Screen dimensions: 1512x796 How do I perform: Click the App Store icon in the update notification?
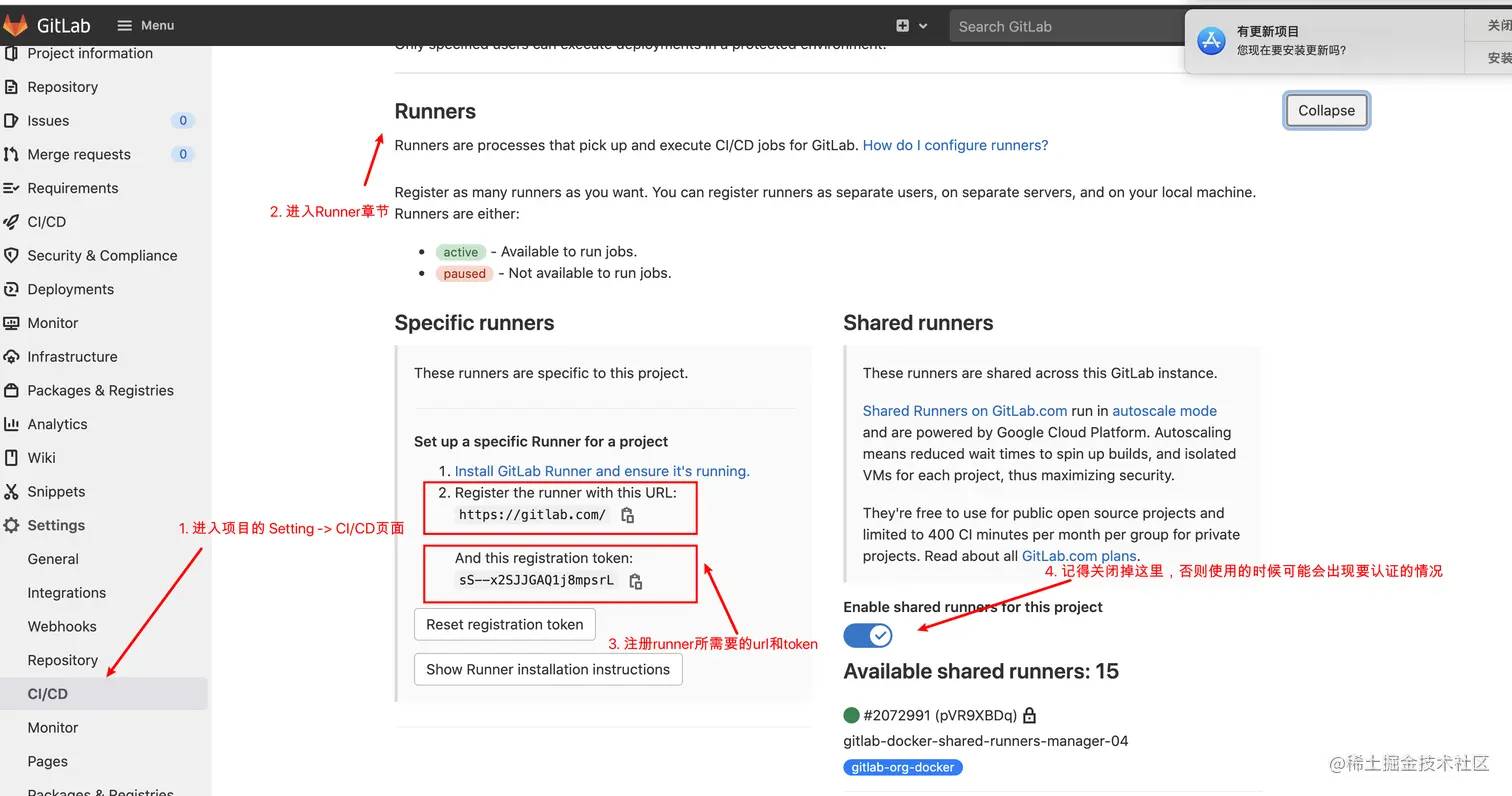1211,41
